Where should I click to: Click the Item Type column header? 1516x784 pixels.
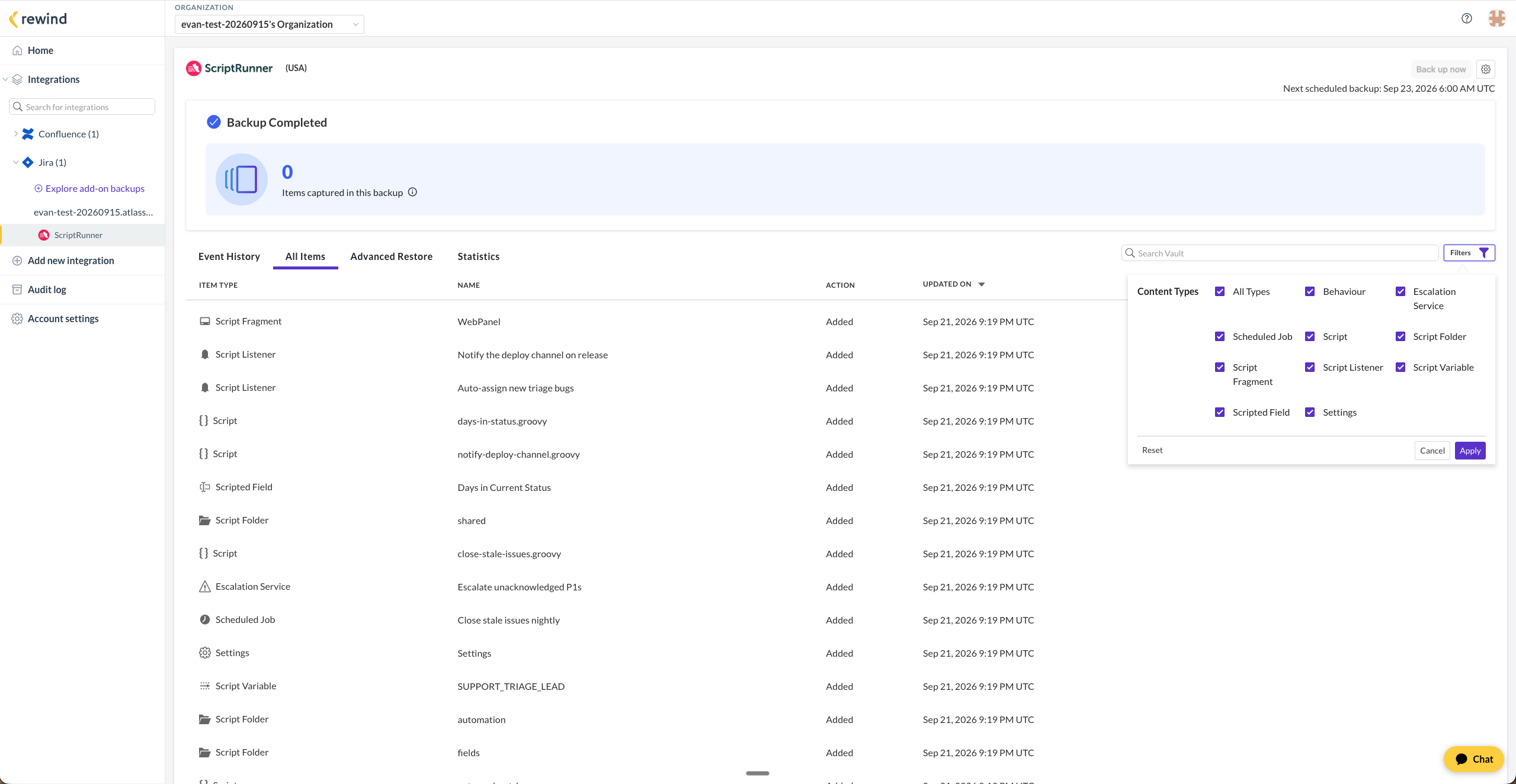click(218, 285)
